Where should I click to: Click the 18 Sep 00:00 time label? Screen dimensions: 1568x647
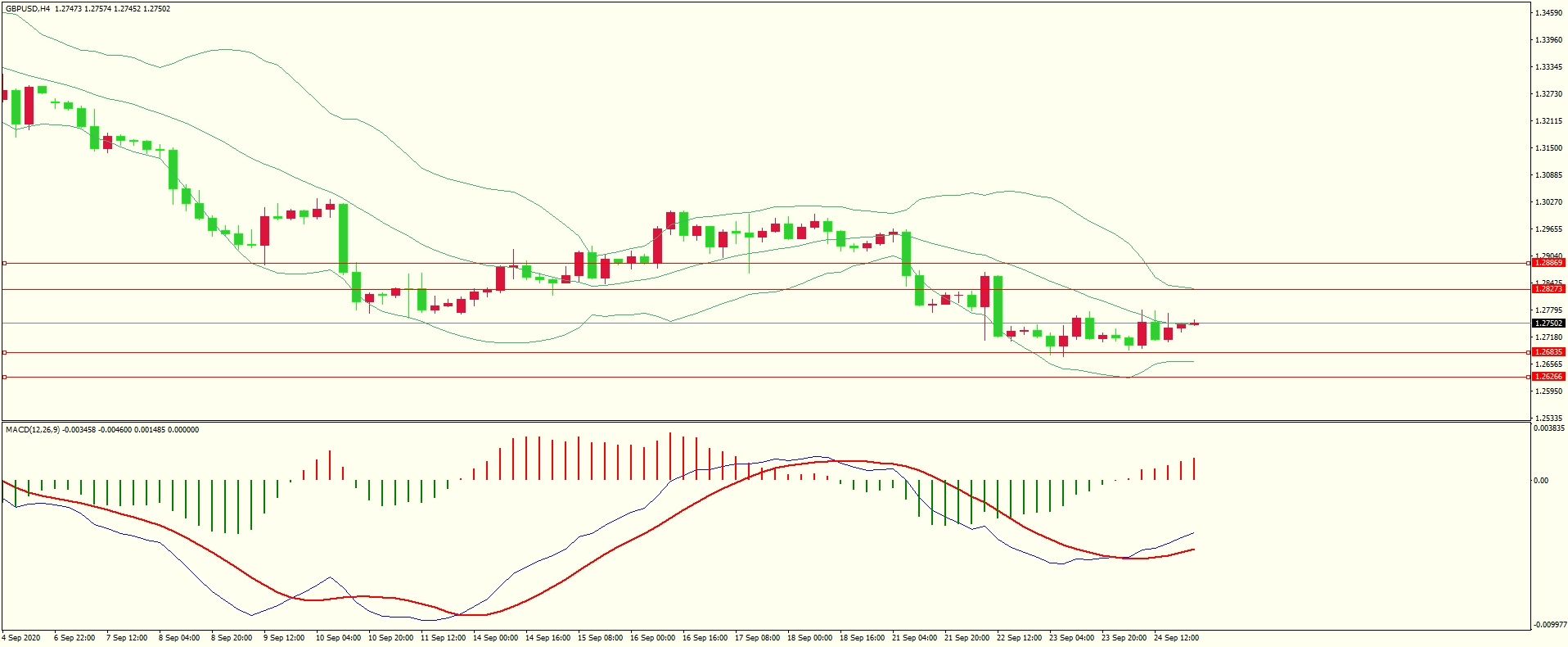[809, 638]
